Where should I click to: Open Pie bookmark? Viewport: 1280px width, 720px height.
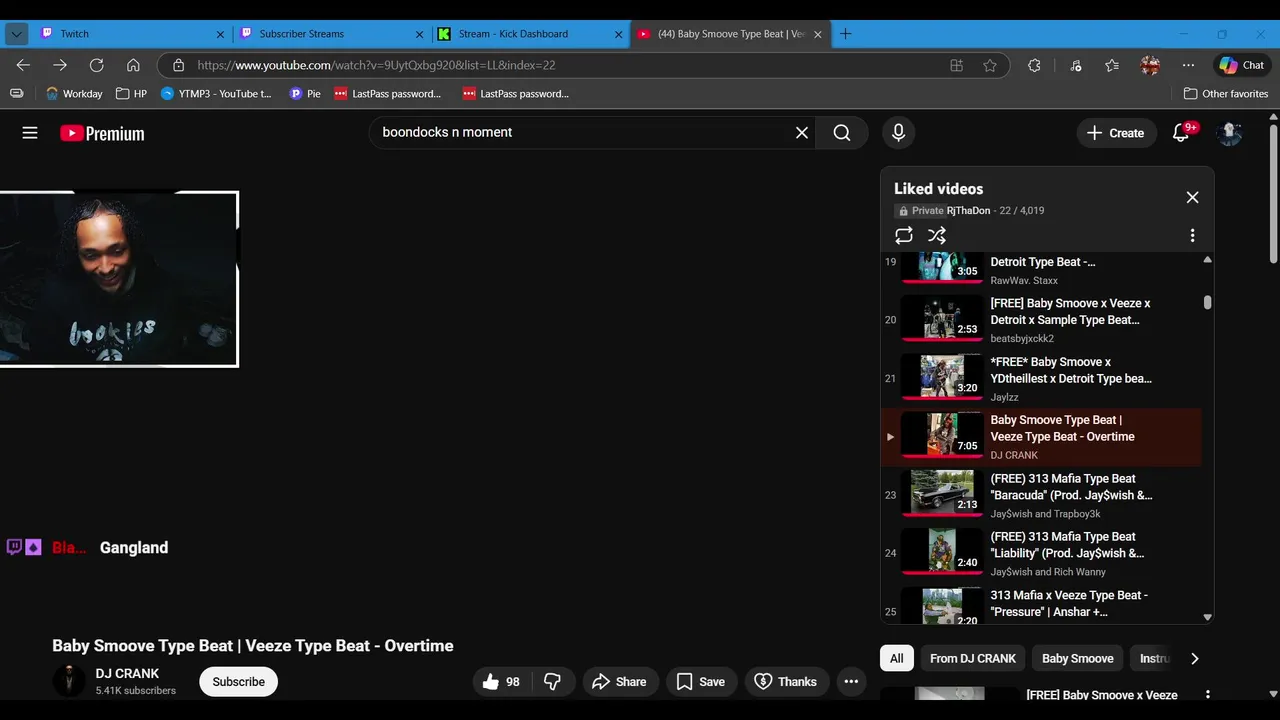tap(305, 93)
